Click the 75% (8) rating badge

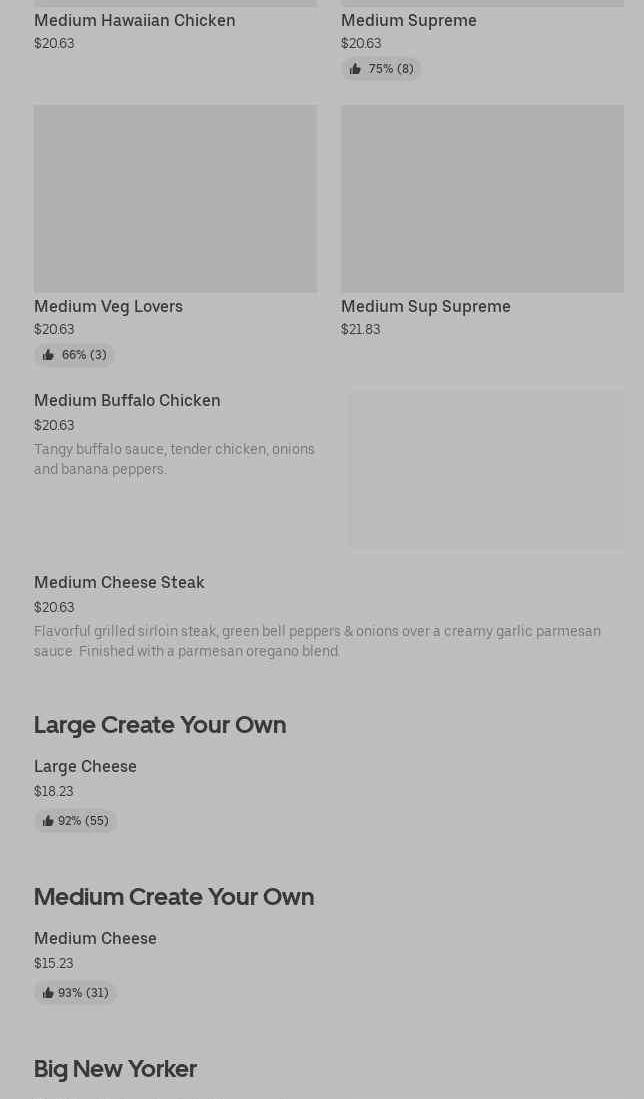(382, 69)
